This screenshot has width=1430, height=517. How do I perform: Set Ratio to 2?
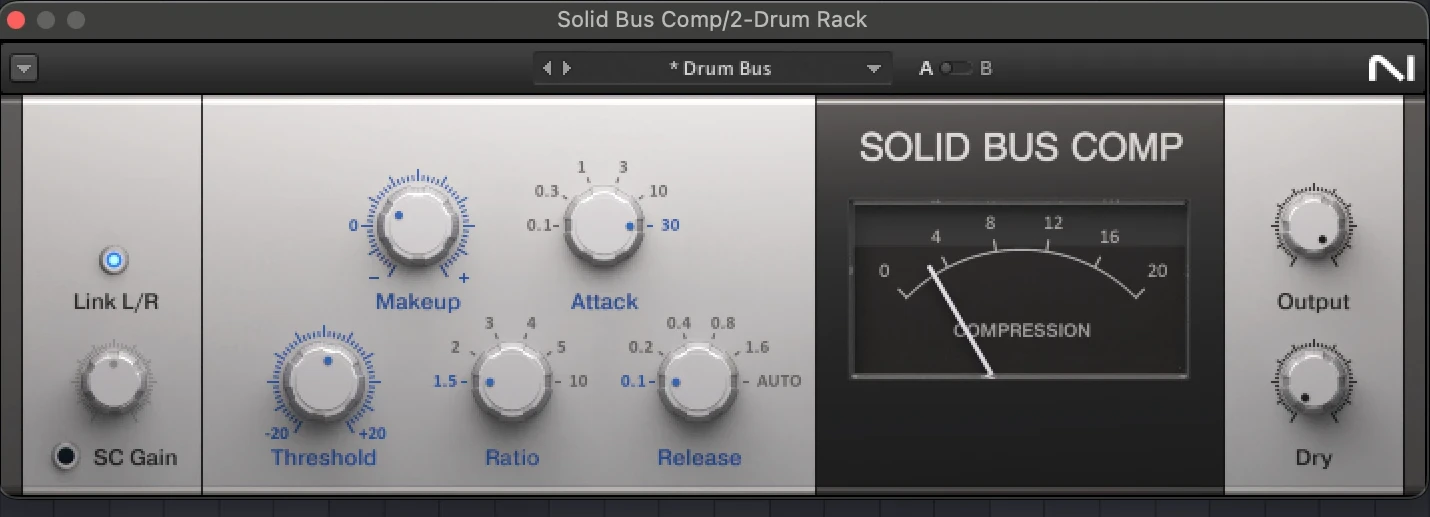click(455, 347)
